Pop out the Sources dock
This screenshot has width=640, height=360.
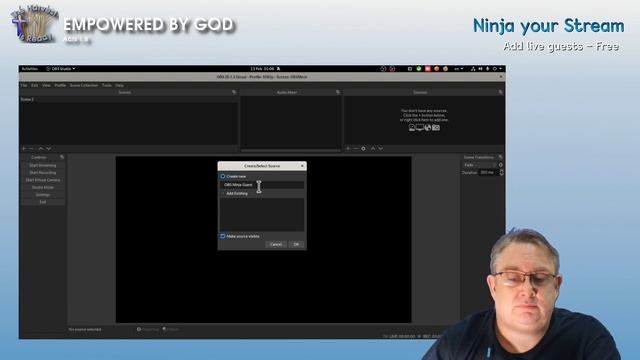pos(500,92)
